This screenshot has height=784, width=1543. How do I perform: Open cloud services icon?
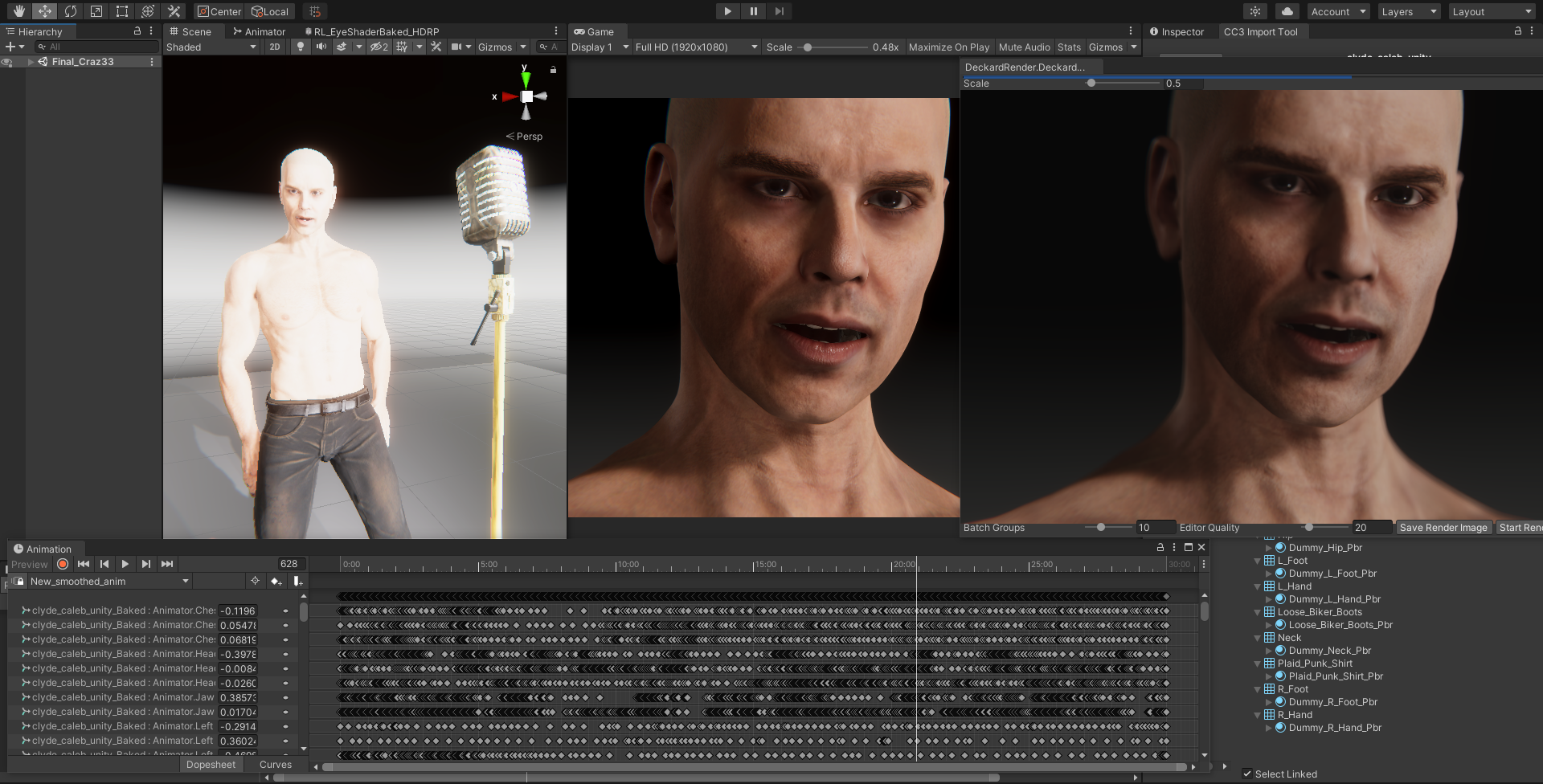click(x=1287, y=11)
